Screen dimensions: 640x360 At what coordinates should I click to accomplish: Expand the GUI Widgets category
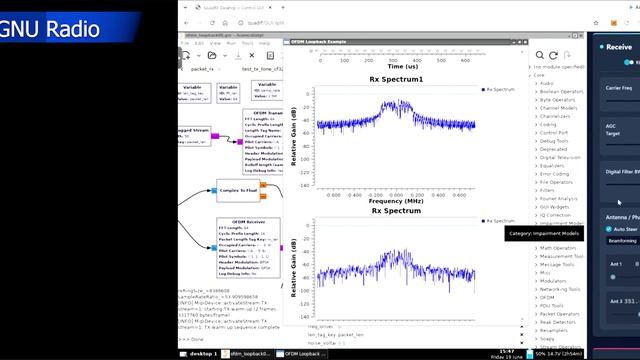tap(536, 207)
